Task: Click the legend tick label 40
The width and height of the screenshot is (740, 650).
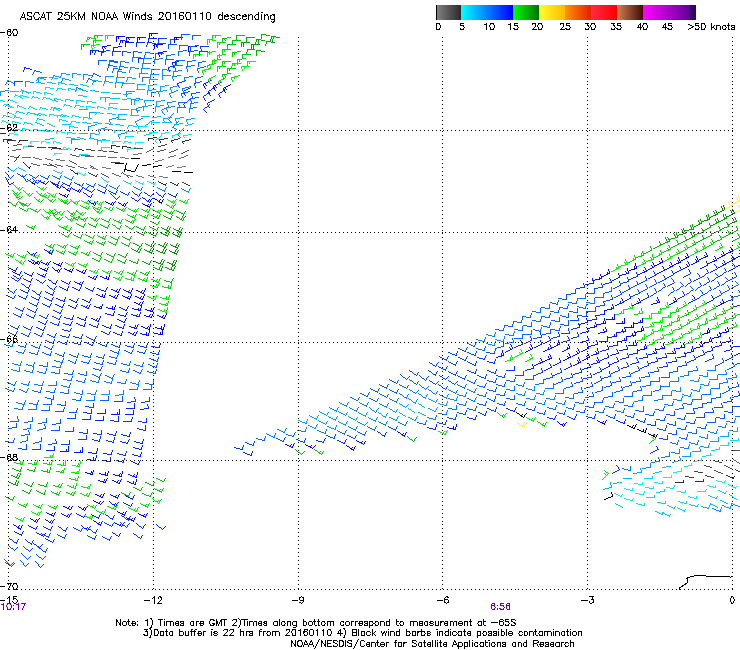Action: click(x=642, y=27)
